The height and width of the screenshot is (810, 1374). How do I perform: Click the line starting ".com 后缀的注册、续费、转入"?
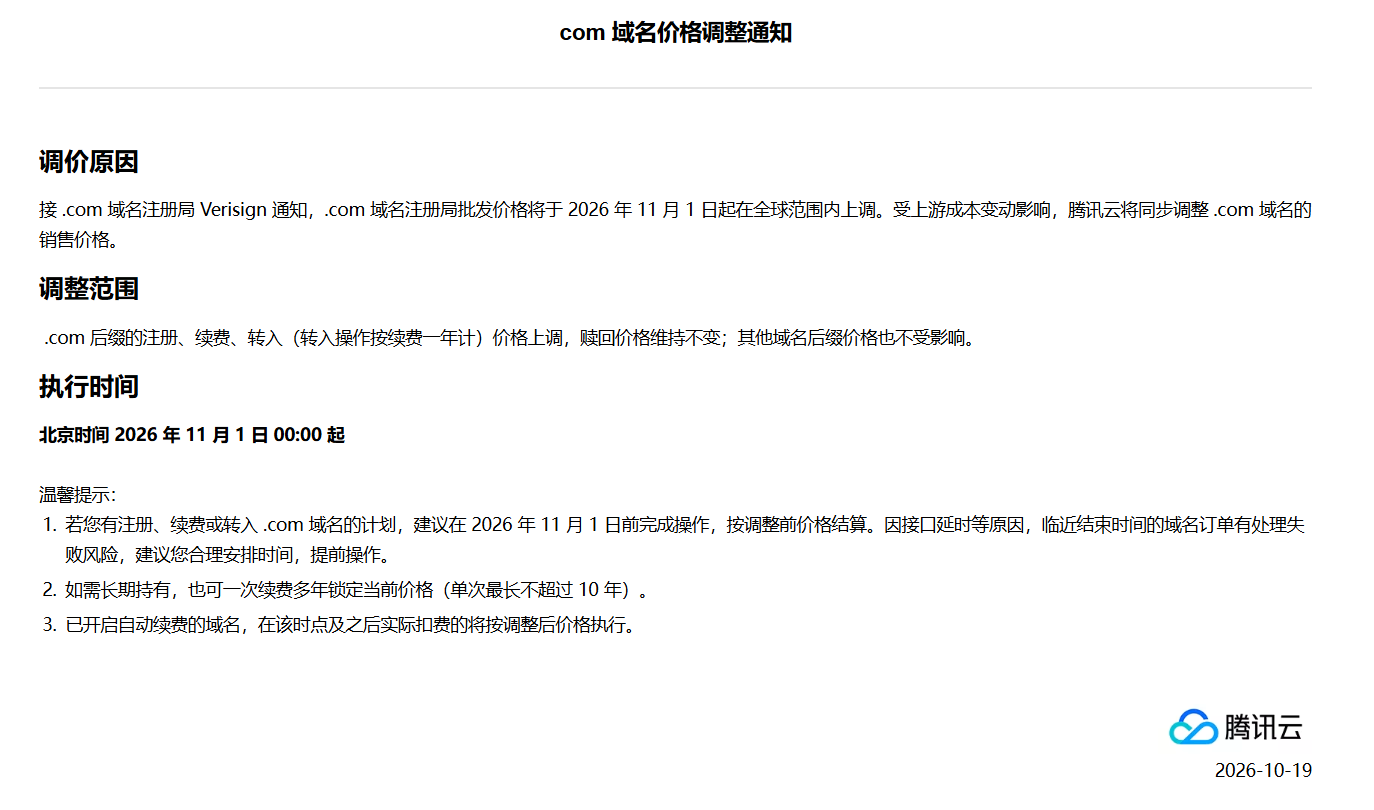point(509,338)
